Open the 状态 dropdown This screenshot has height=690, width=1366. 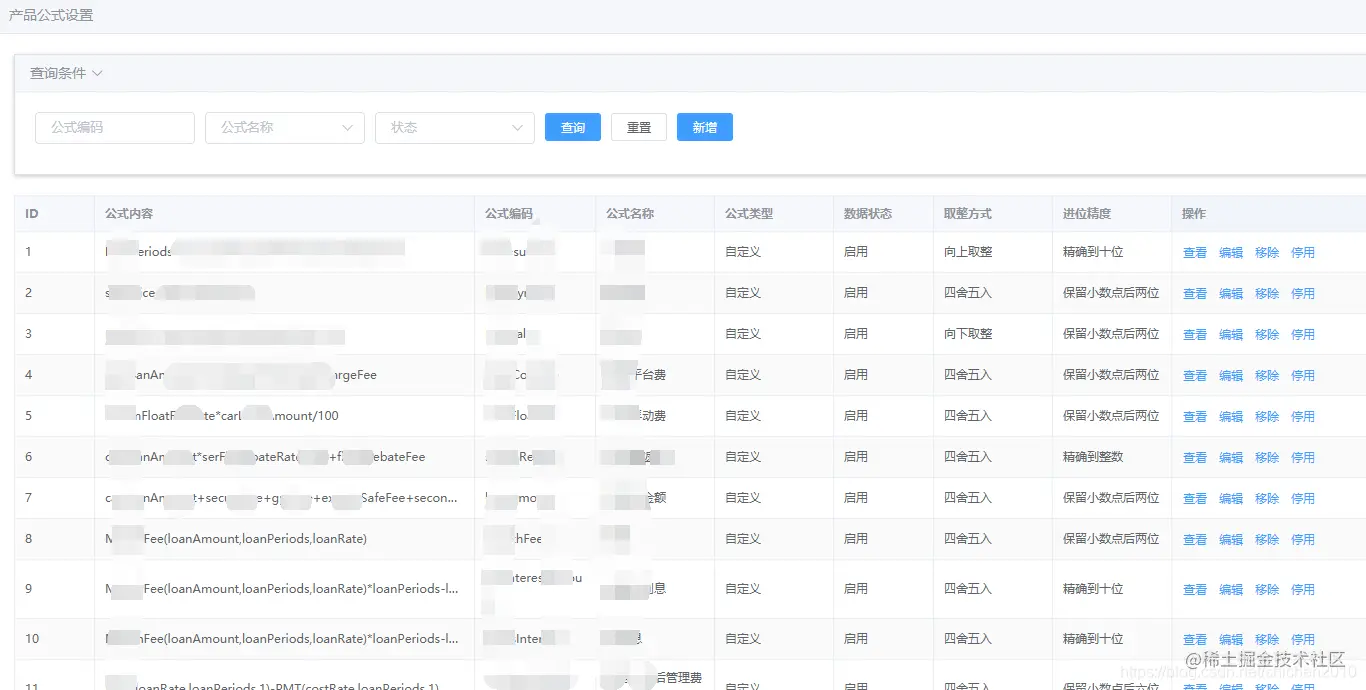click(x=455, y=127)
